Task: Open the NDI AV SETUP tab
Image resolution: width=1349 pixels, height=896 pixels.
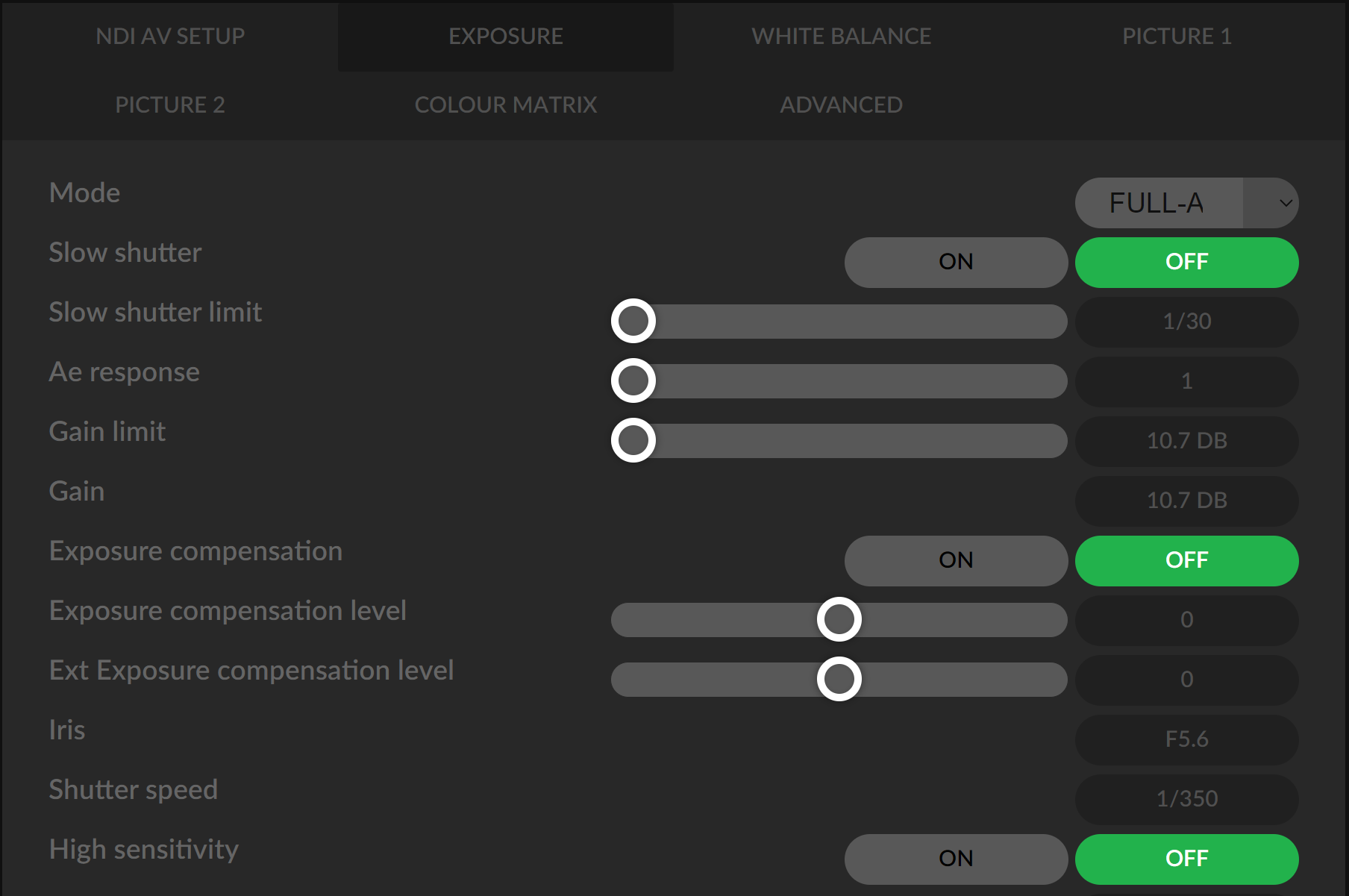Action: pos(170,36)
